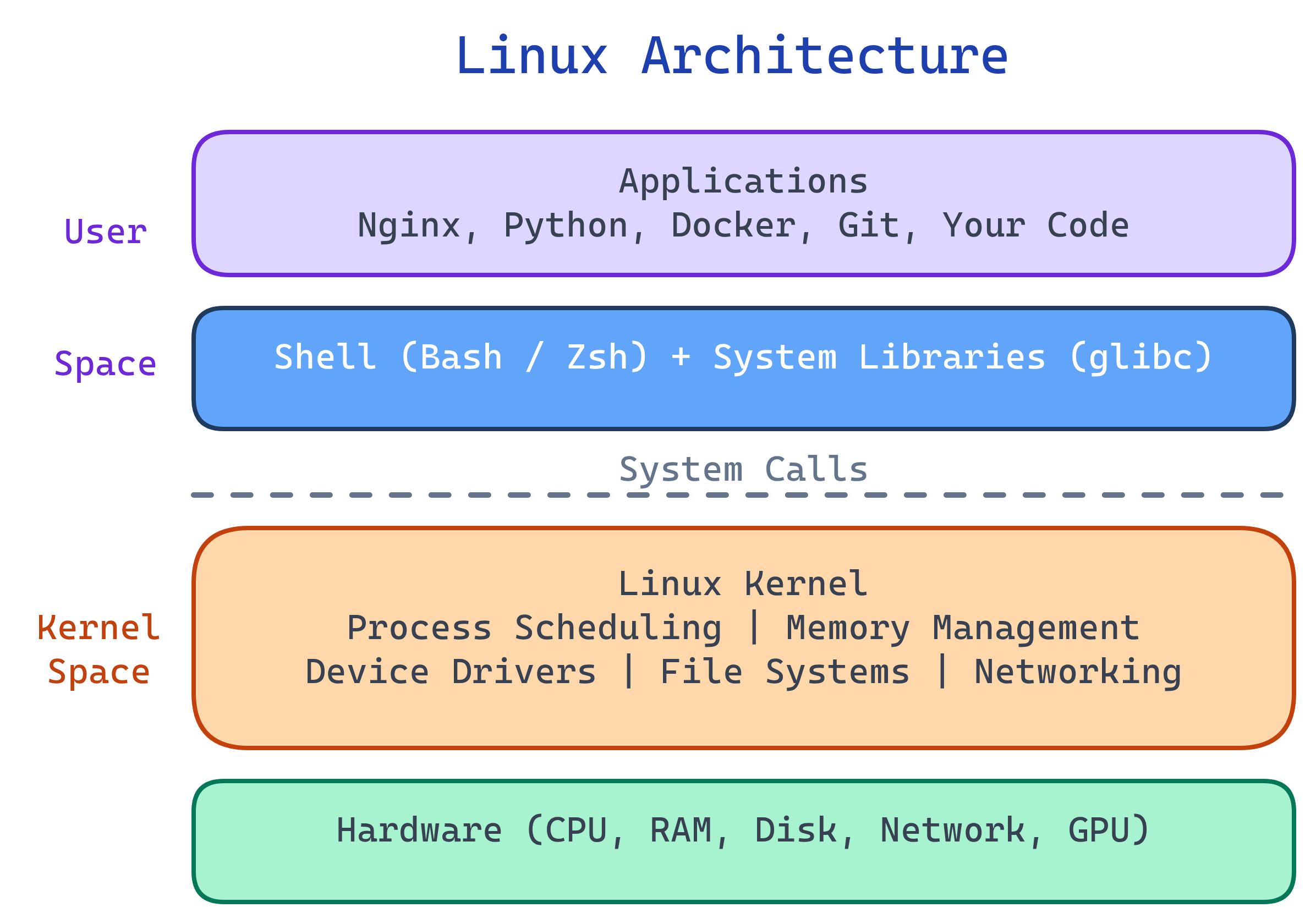This screenshot has width=1316, height=924.
Task: Click the Networking text
Action: tap(1078, 672)
